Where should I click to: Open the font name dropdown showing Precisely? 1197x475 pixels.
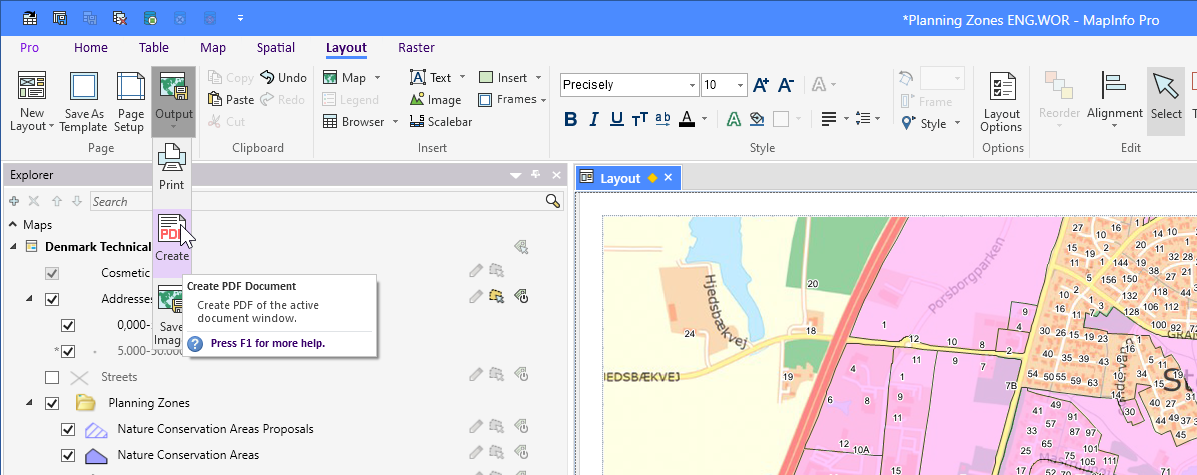(692, 85)
